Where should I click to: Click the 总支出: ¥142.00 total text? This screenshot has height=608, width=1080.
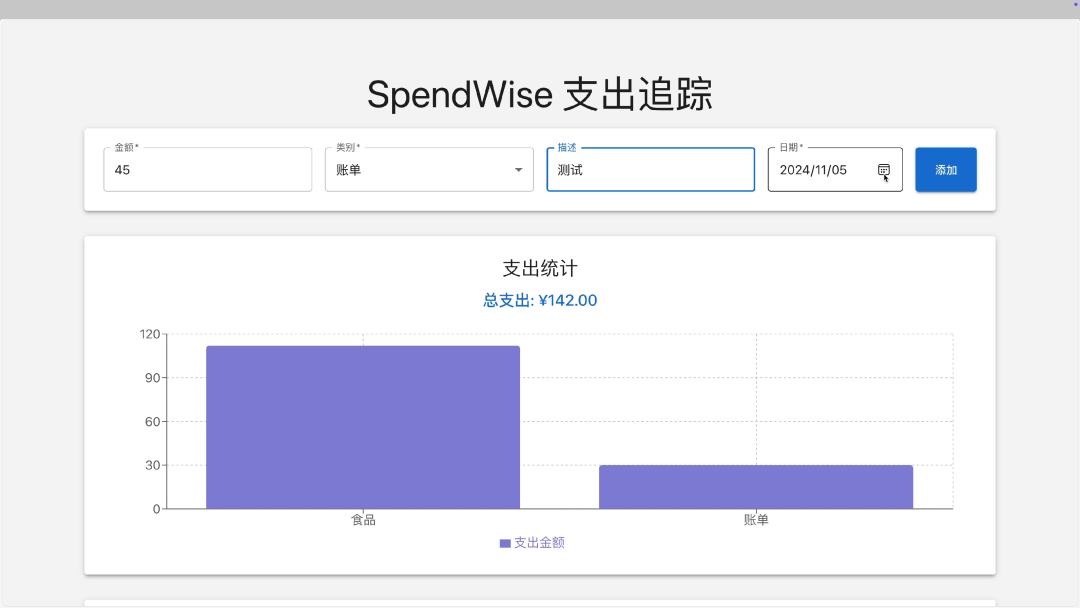coord(540,300)
